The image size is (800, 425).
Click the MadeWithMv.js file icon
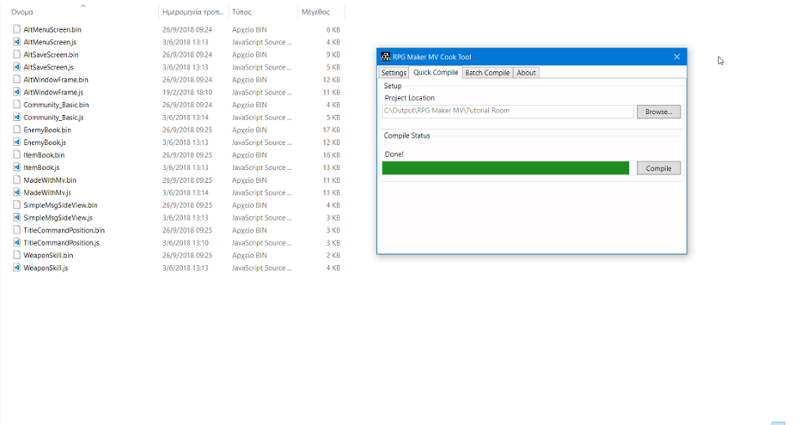pos(17,192)
